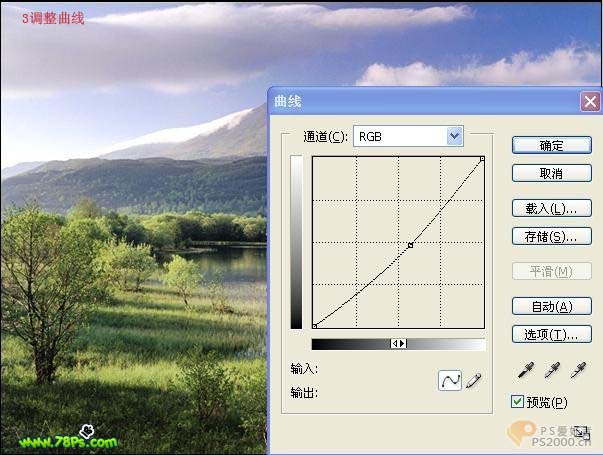Select the top-right curve endpoint
The height and width of the screenshot is (455, 603).
coord(482,159)
